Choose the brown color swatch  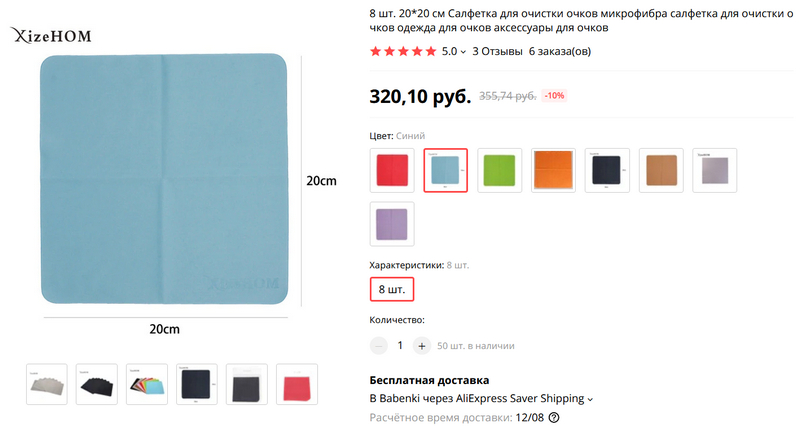click(x=661, y=170)
